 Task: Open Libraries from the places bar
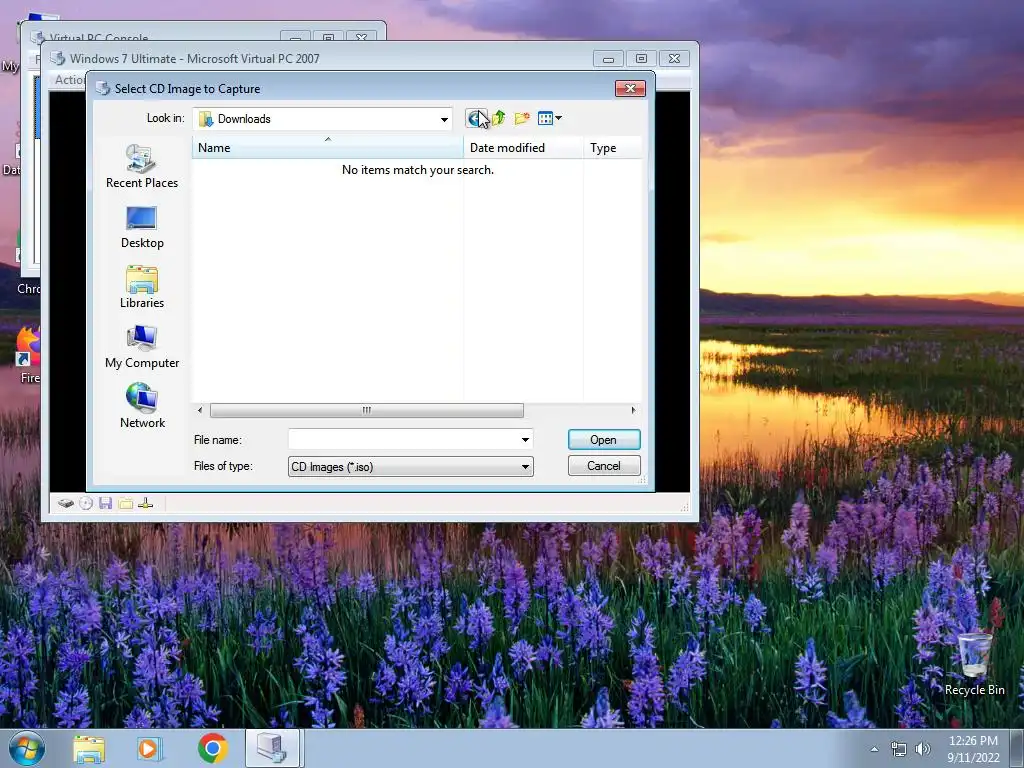(142, 287)
